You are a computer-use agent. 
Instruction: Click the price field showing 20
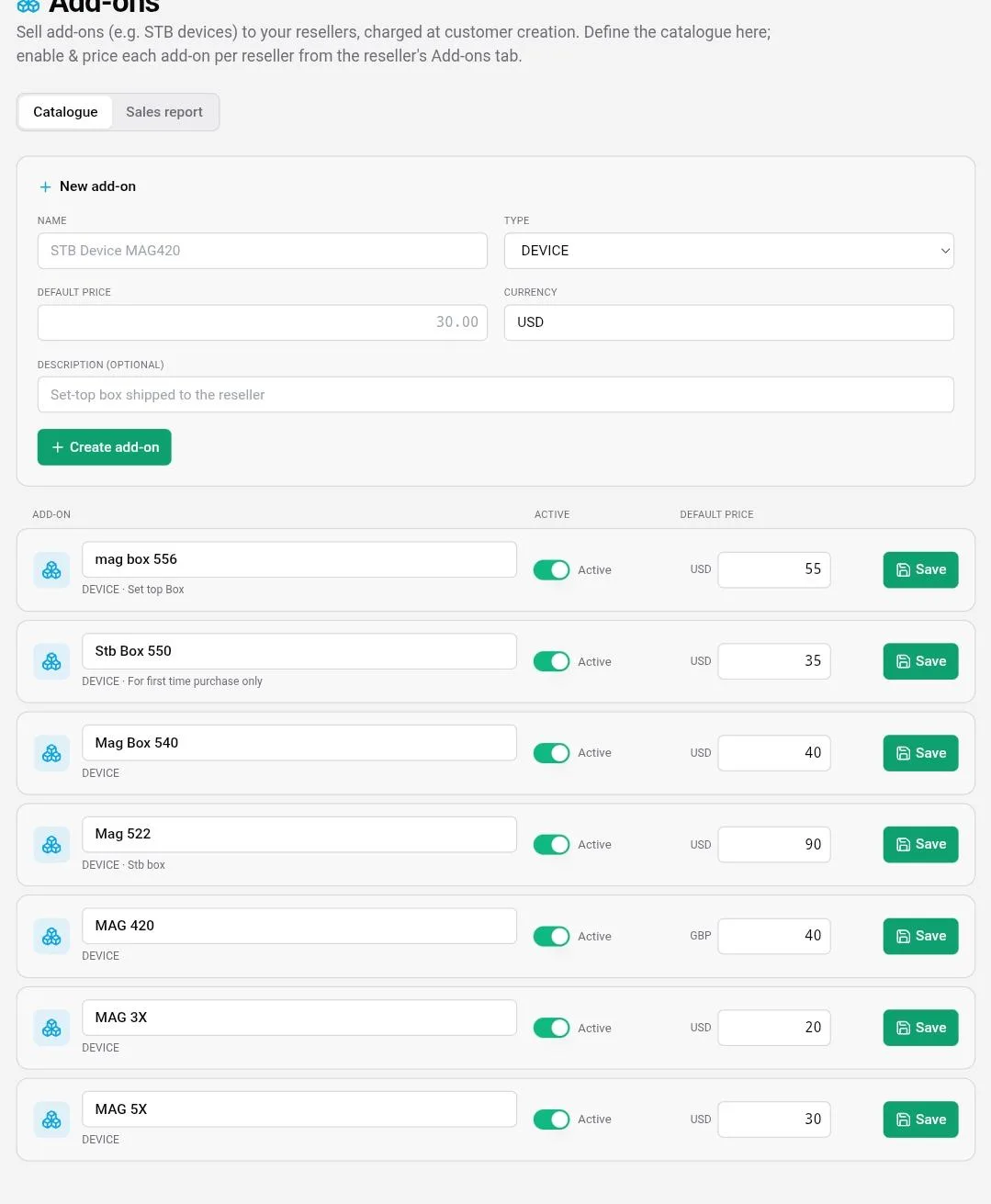tap(774, 1028)
